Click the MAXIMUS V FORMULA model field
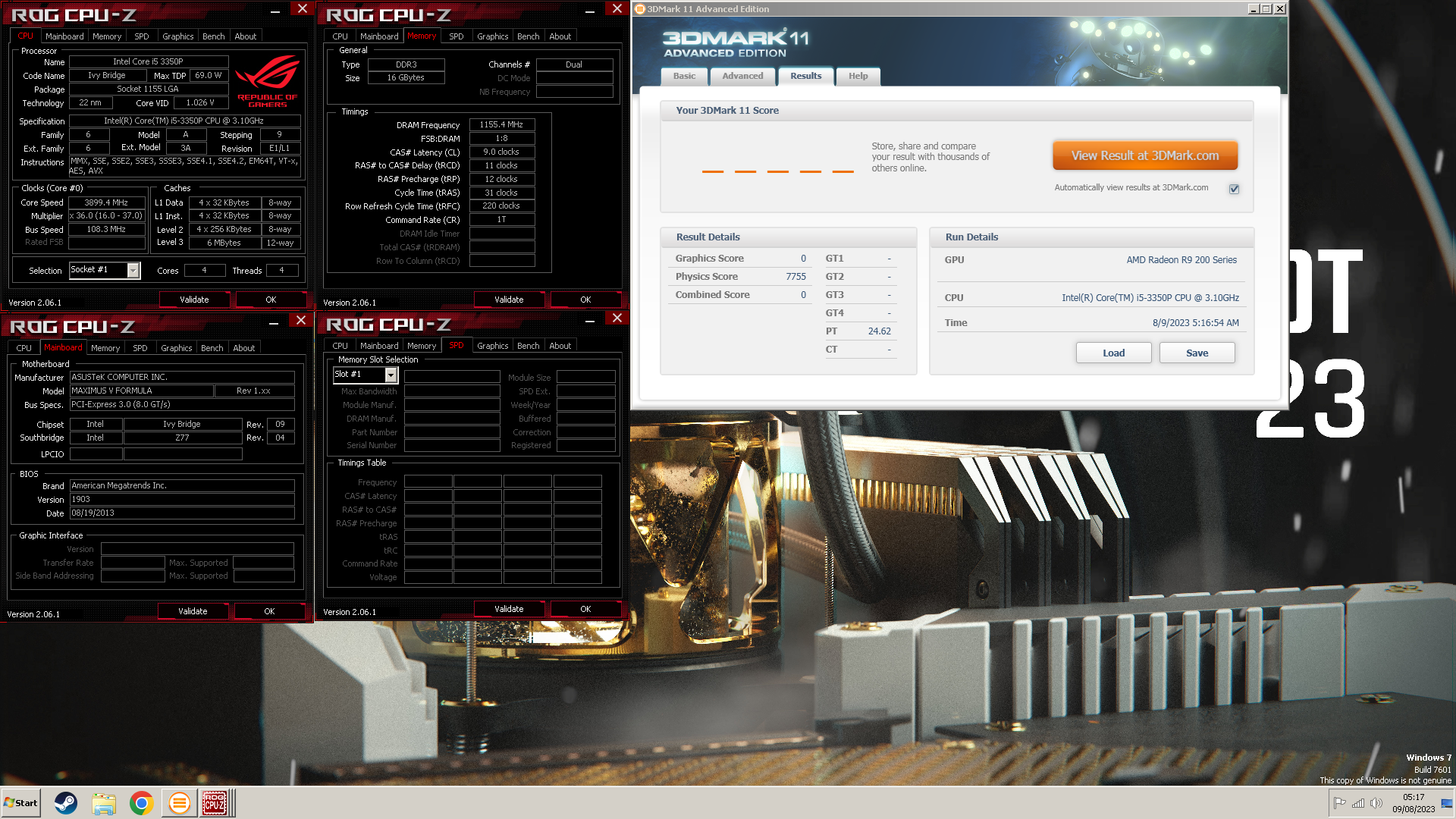The height and width of the screenshot is (819, 1456). click(x=141, y=391)
